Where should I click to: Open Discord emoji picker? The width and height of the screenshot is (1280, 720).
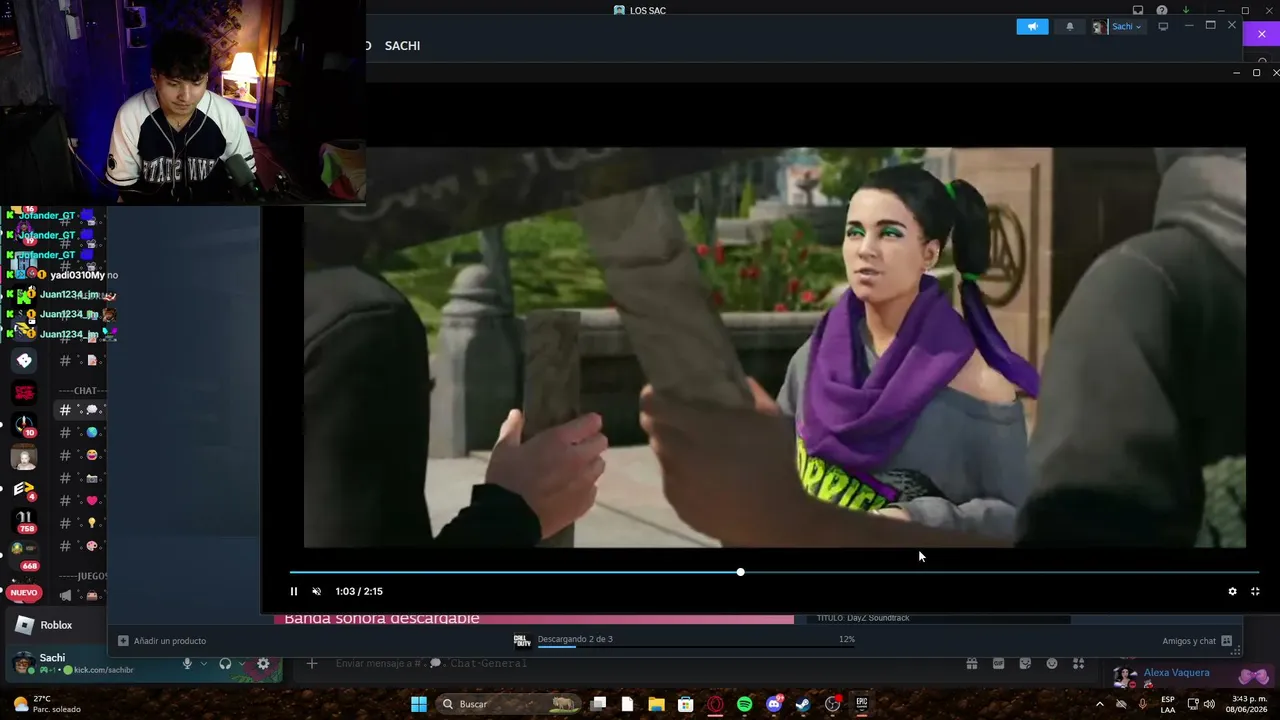(x=1051, y=663)
